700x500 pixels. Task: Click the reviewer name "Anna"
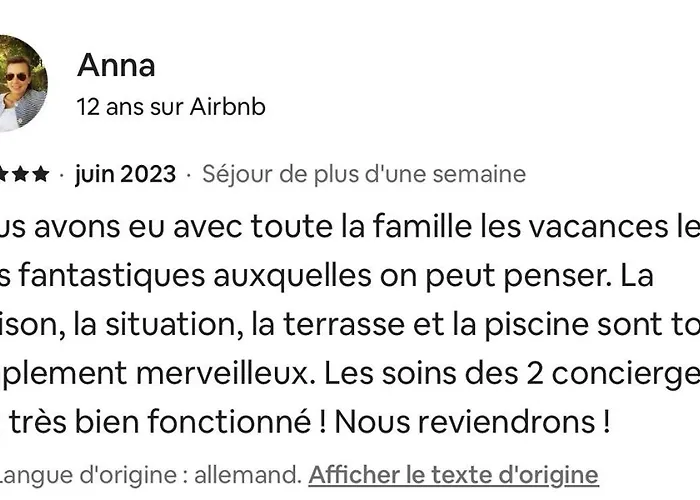[x=116, y=66]
